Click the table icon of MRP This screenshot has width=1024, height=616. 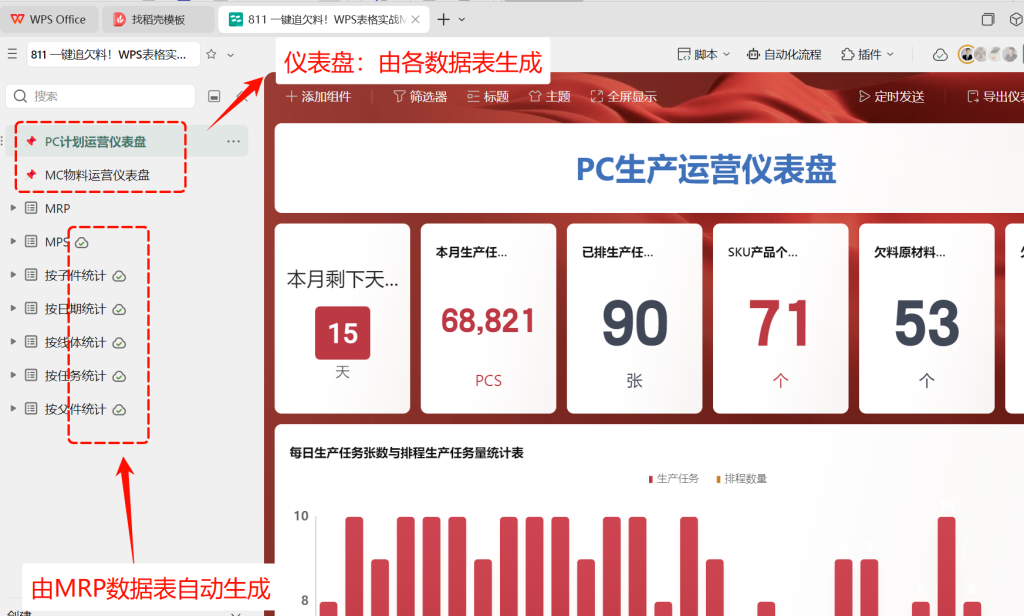click(x=31, y=208)
